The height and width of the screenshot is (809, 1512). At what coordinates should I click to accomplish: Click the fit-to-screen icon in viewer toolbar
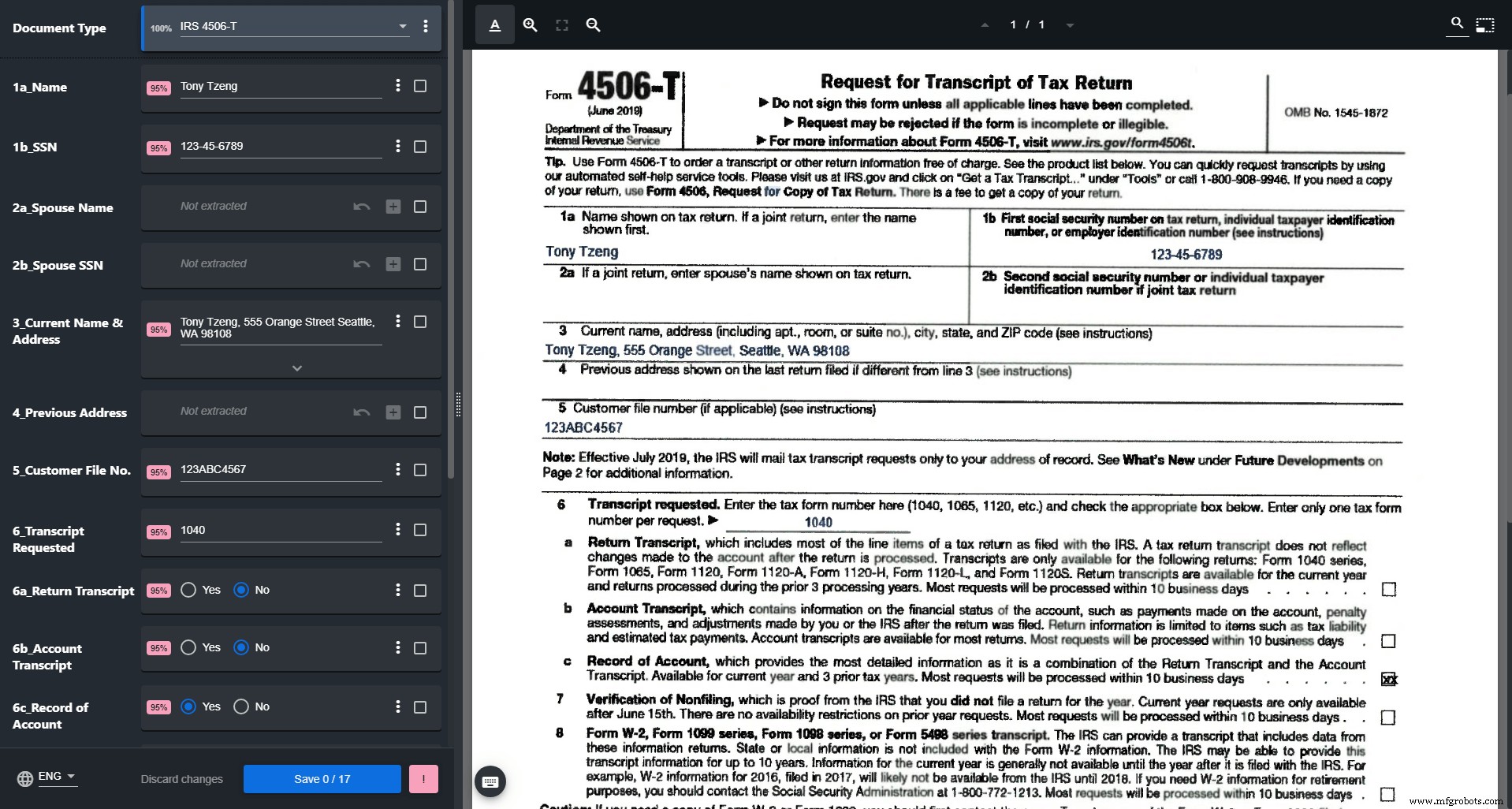click(x=562, y=24)
